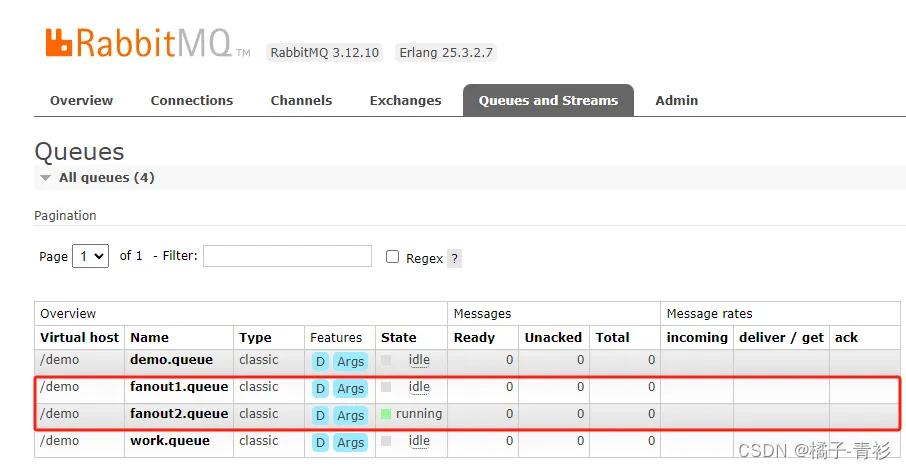Click the grey state indicator for work.queue
This screenshot has height=469, width=906.
pos(386,441)
